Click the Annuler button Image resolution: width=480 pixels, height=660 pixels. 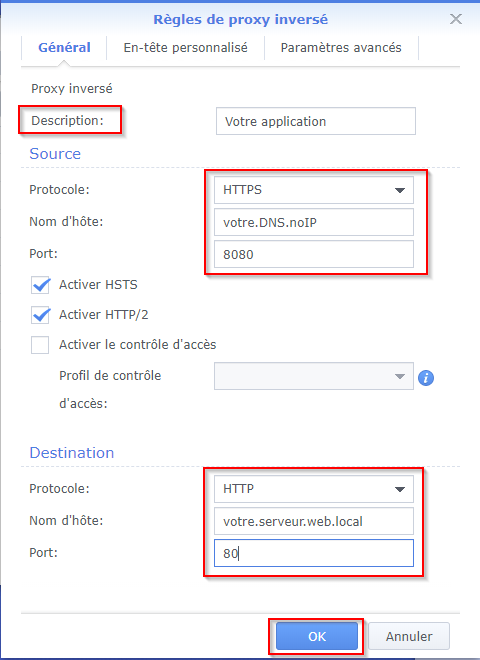coord(409,636)
